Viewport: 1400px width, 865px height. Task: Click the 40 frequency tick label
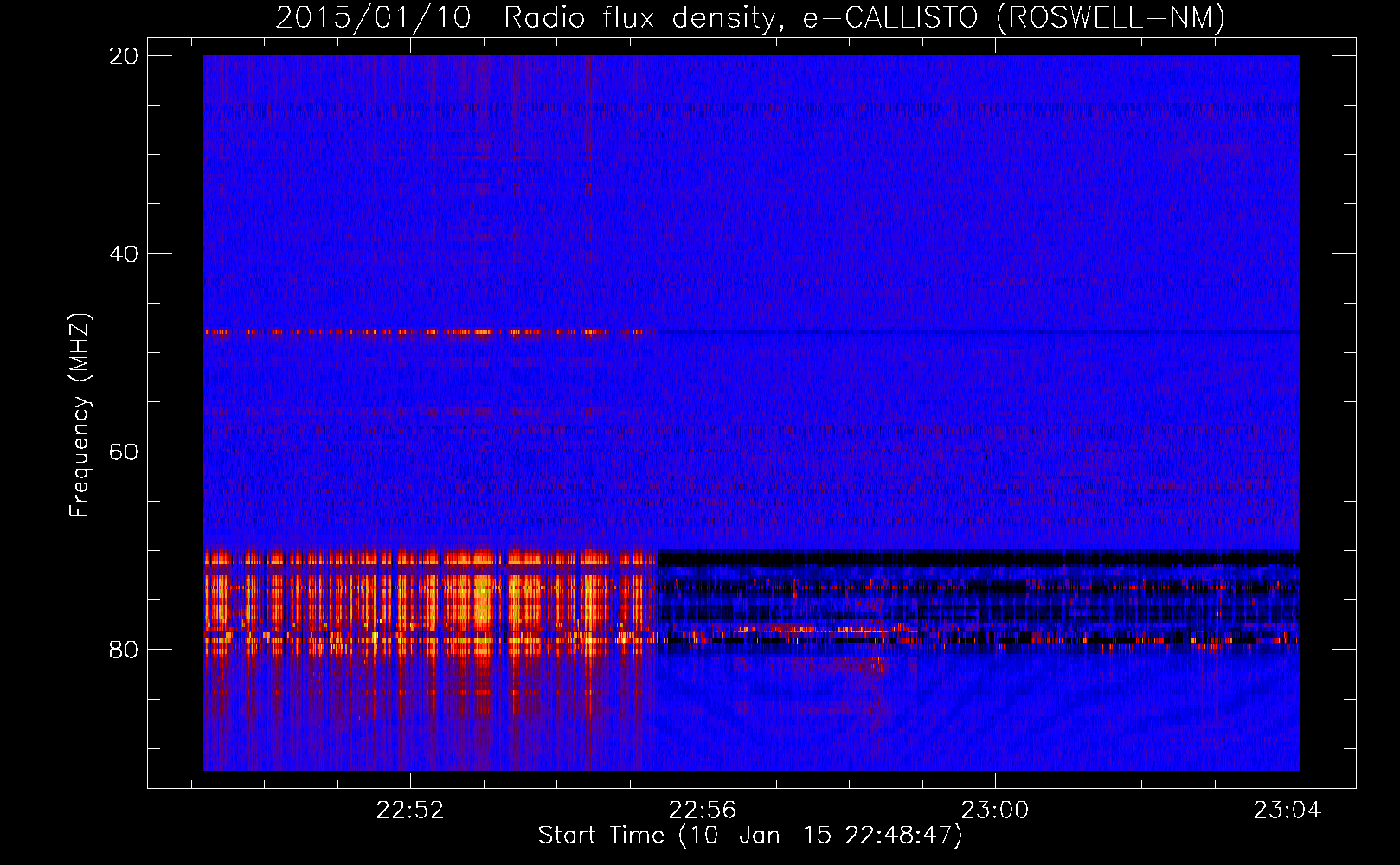point(124,254)
